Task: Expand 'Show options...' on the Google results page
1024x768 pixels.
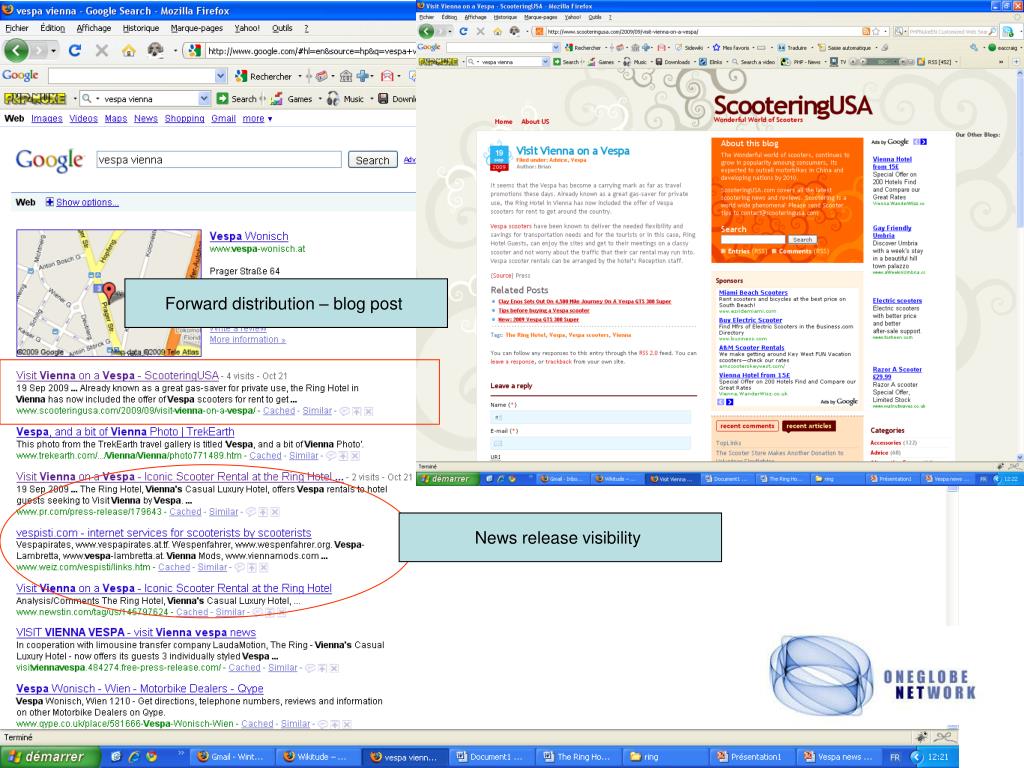Action: point(82,202)
